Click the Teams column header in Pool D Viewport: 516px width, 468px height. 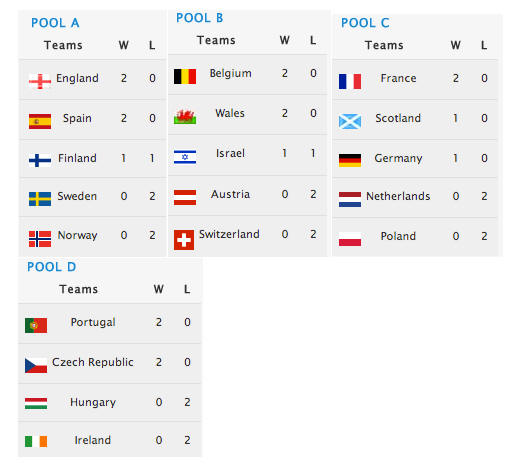coord(79,289)
